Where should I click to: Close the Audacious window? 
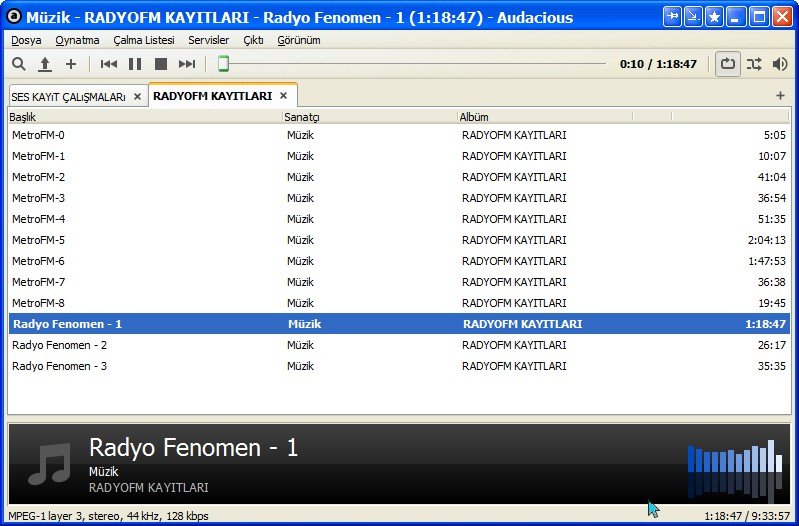pos(782,17)
